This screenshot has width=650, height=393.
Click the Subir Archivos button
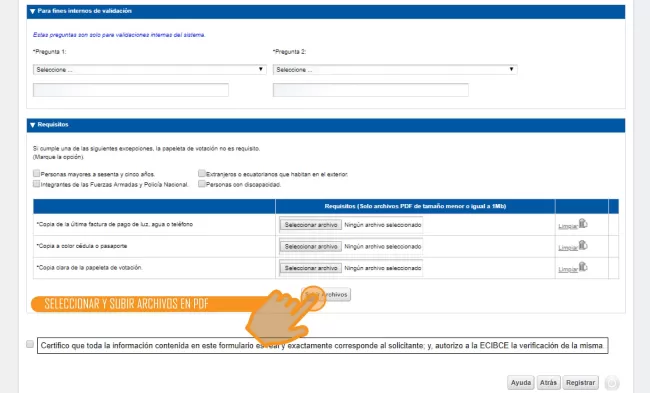point(326,295)
